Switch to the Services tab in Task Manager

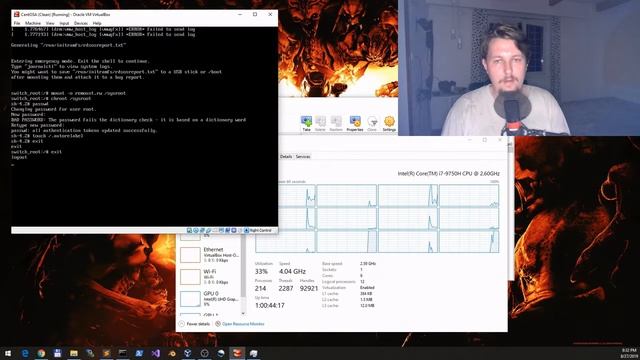[303, 157]
